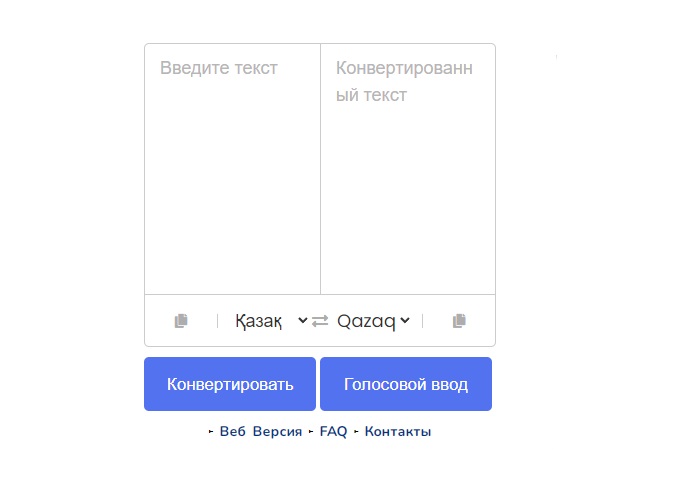
Task: Open the Веб Версия link
Action: coord(261,431)
